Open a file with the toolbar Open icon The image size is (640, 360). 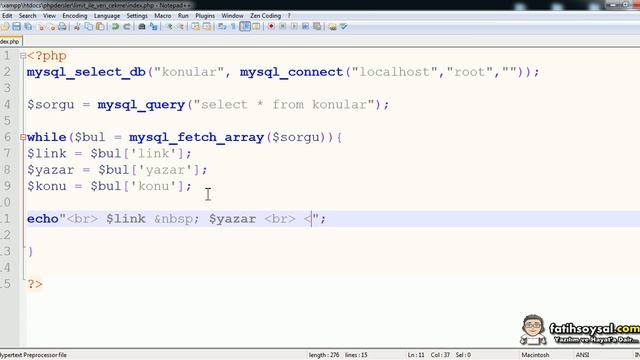point(5,27)
